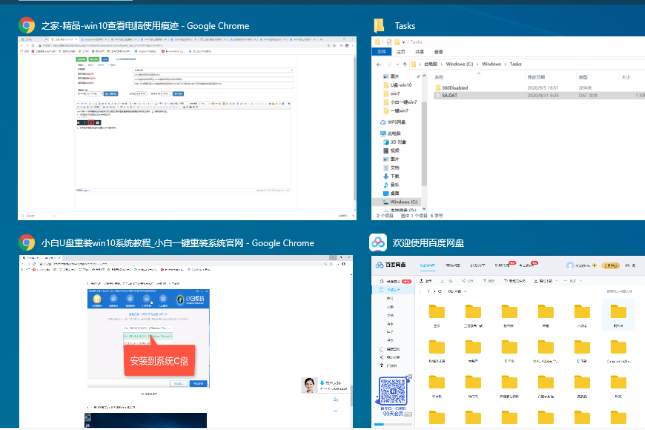Switch to the Tasks File Explorer thumbnail
This screenshot has width=645, height=430.
[x=508, y=128]
